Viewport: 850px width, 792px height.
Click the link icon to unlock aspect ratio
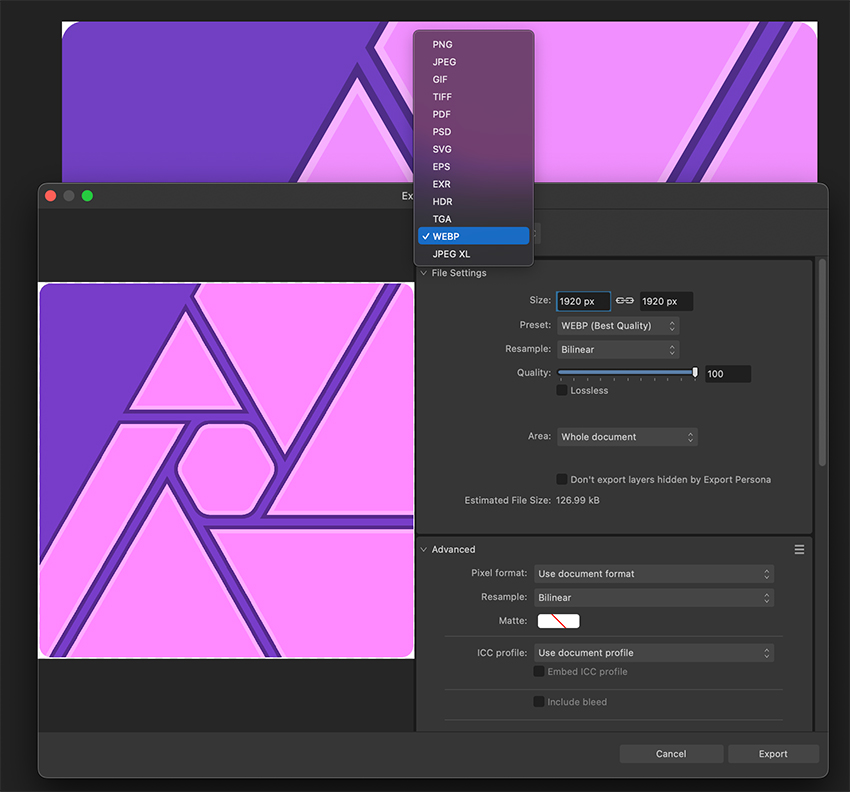pos(624,300)
